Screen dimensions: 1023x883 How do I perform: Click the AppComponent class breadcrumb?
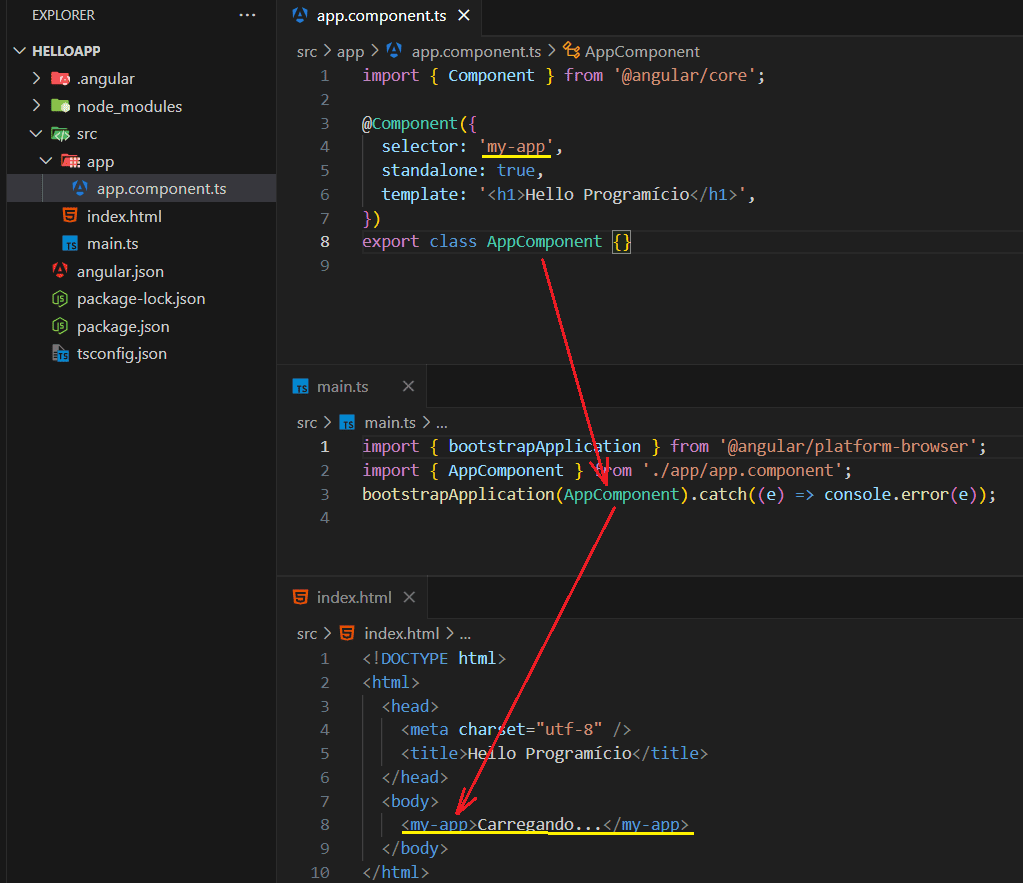click(642, 52)
